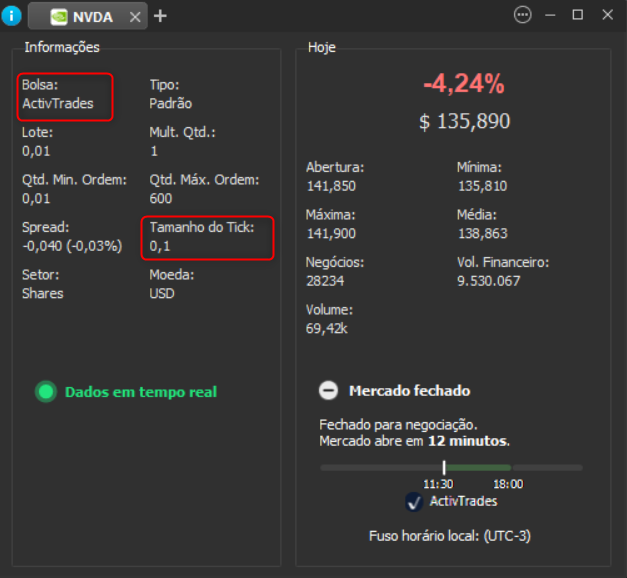627x578 pixels.
Task: Click the white current-time marker on timeline
Action: point(444,467)
